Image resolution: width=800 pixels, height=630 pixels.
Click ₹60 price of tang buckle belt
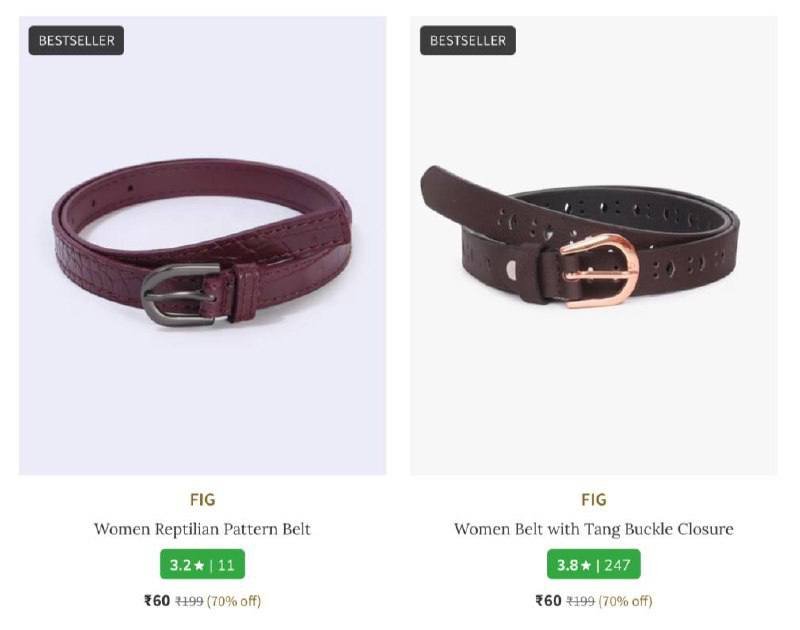pos(548,600)
